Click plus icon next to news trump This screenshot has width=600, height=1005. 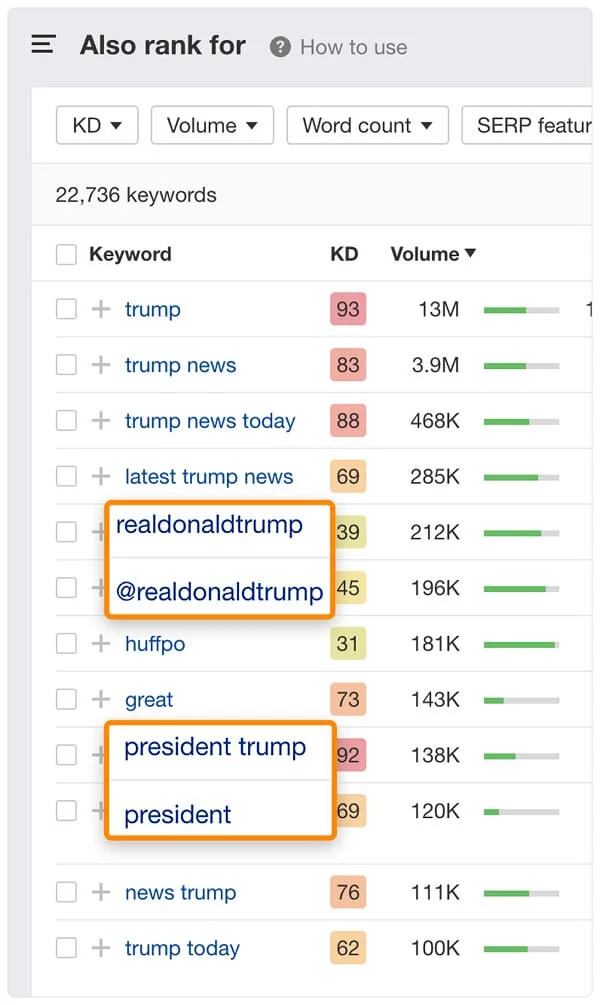click(x=101, y=892)
